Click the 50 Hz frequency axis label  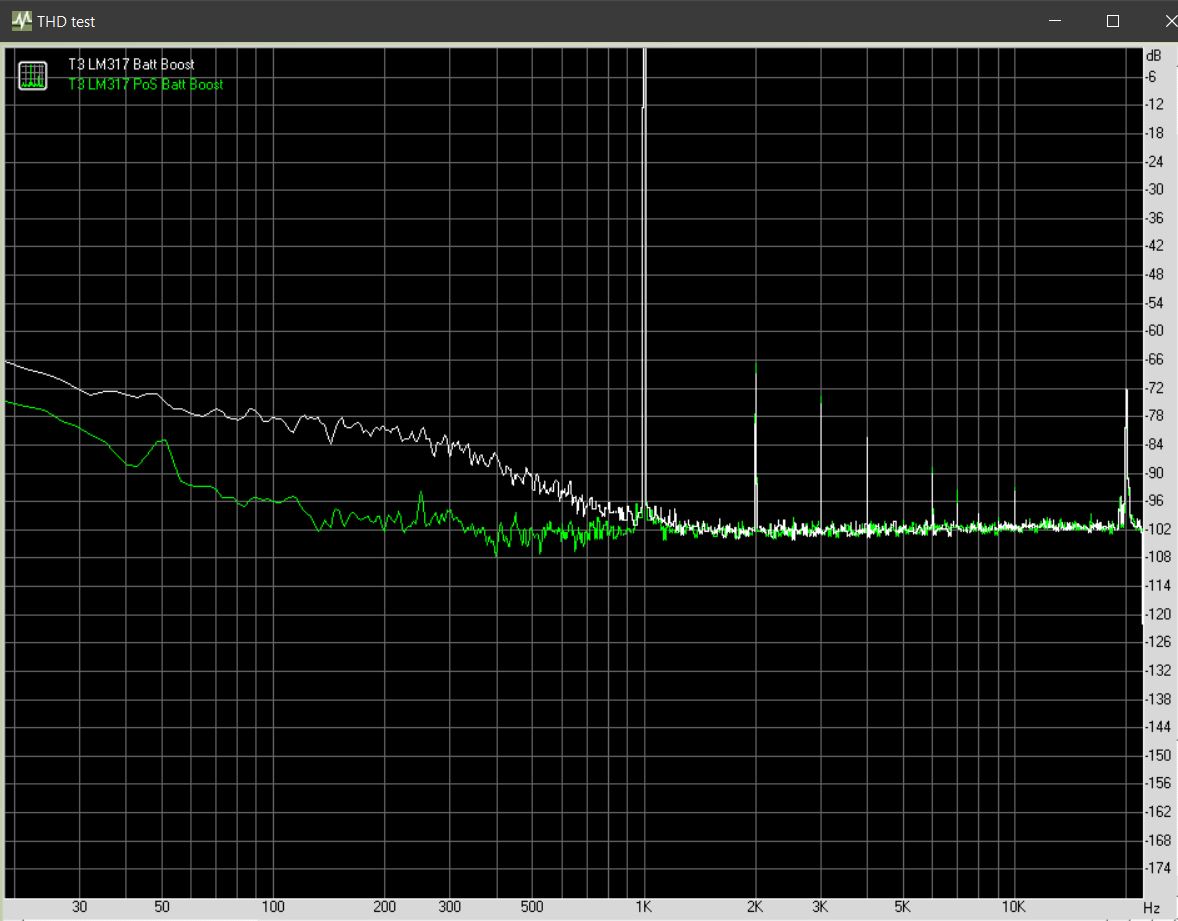pyautogui.click(x=162, y=907)
